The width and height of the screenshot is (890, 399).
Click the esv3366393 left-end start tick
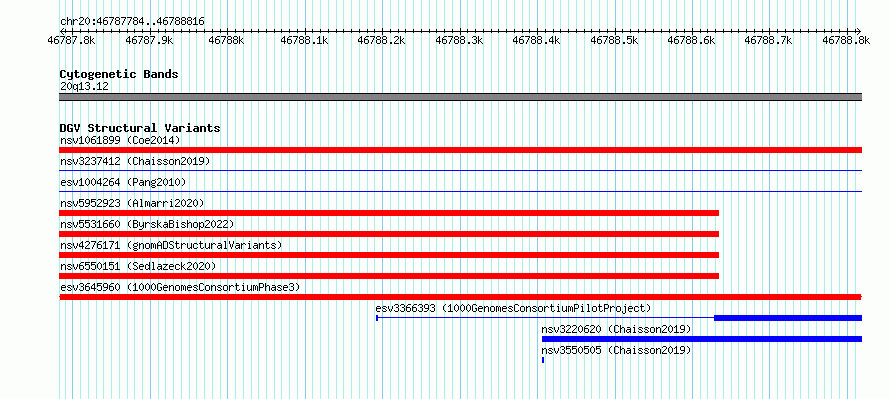click(377, 318)
